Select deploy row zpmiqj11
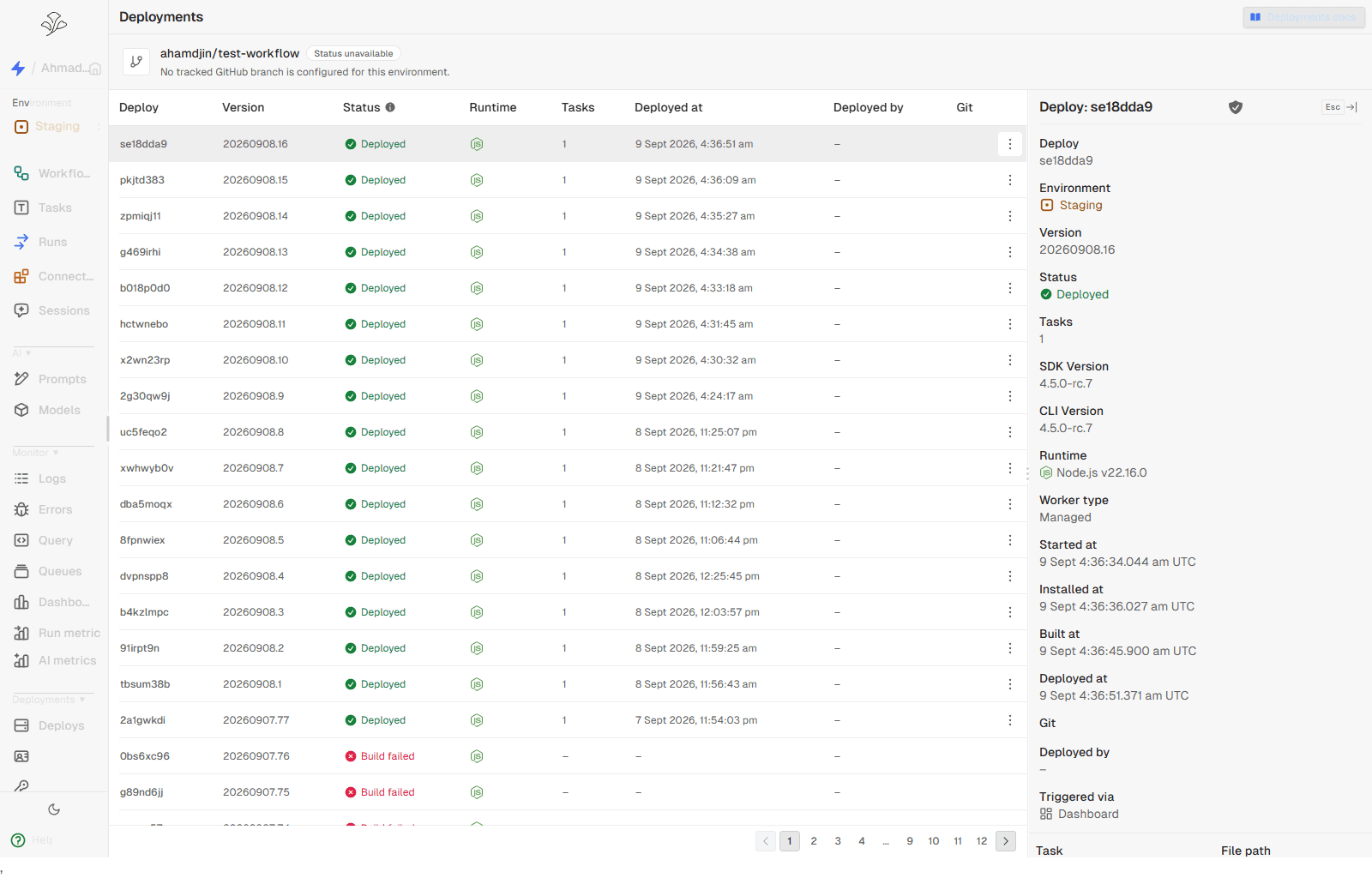Viewport: 1372px width, 878px height. (568, 216)
